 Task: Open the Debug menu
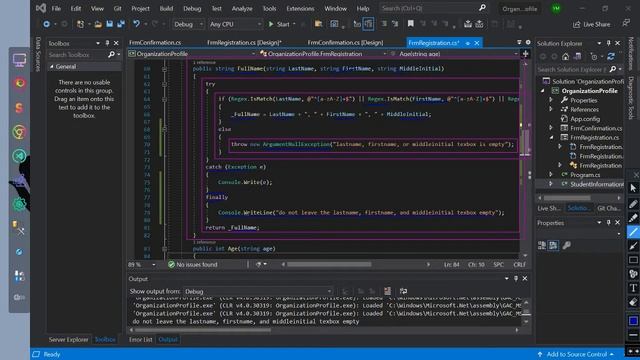tap(192, 8)
